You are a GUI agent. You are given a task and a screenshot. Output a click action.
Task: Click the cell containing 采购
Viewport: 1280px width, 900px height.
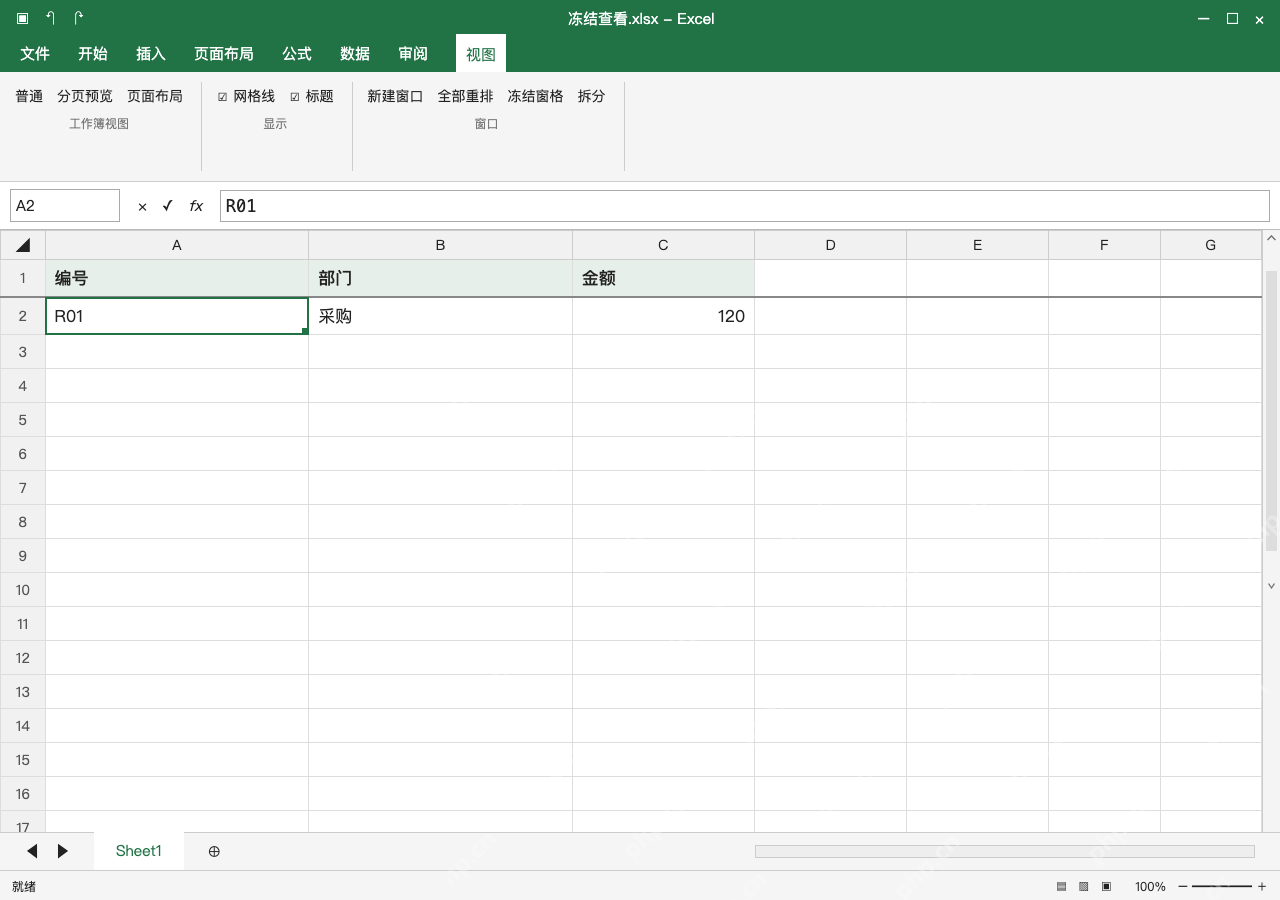(x=440, y=316)
